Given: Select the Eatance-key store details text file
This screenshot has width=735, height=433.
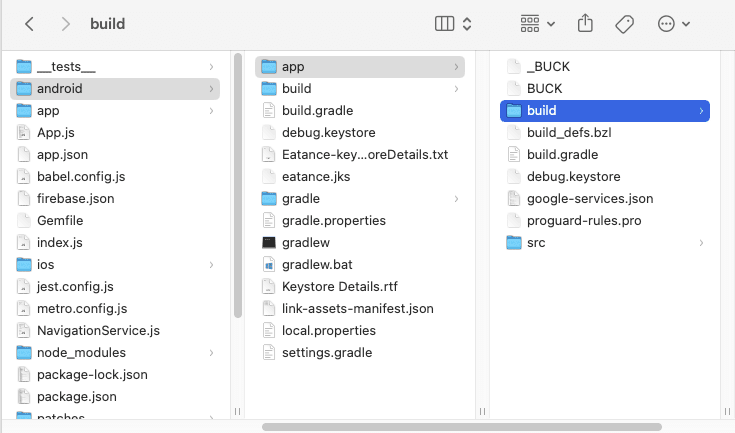Looking at the screenshot, I should pyautogui.click(x=364, y=154).
